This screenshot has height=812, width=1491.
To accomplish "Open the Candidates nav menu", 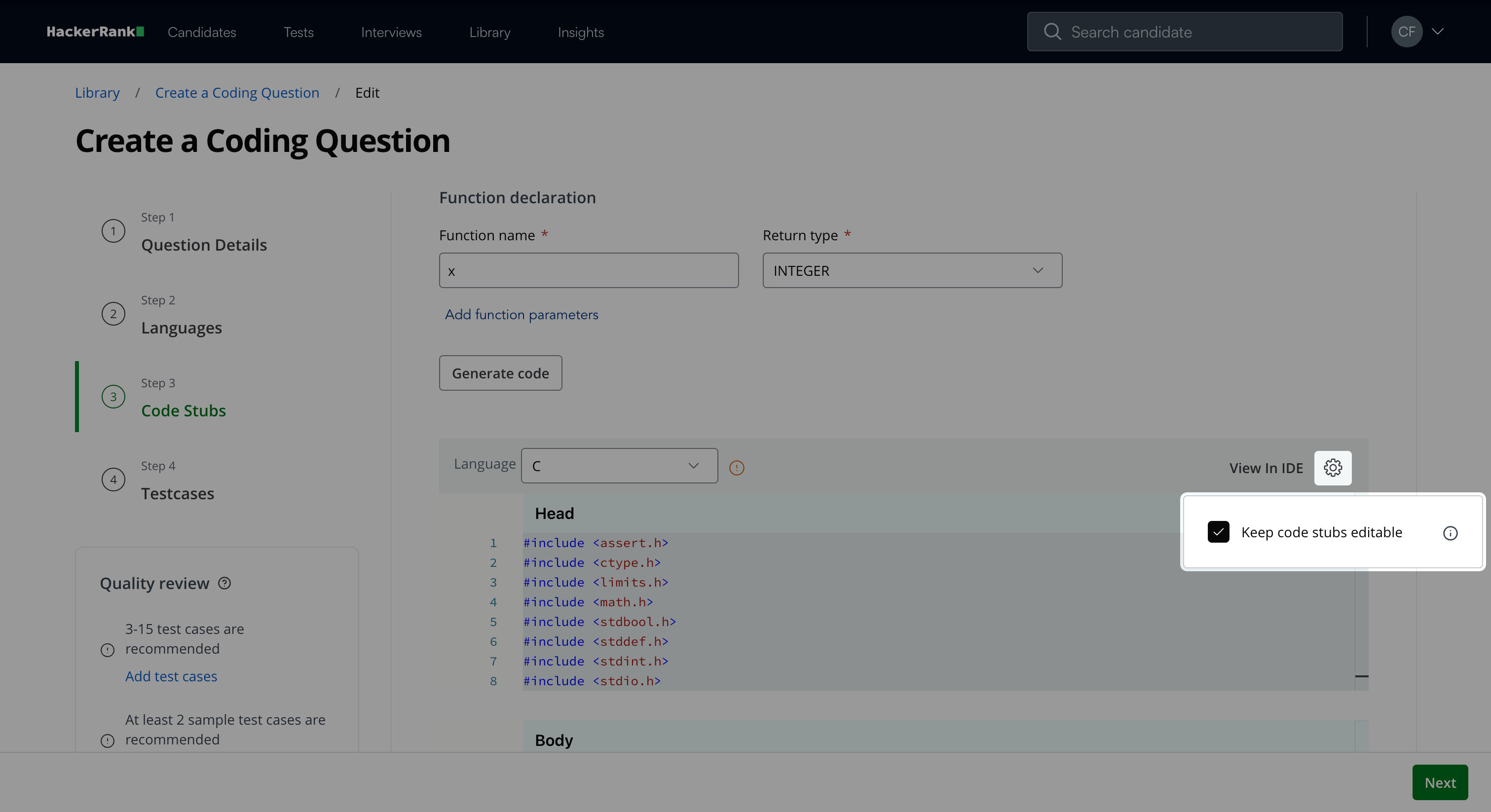I will tap(202, 33).
